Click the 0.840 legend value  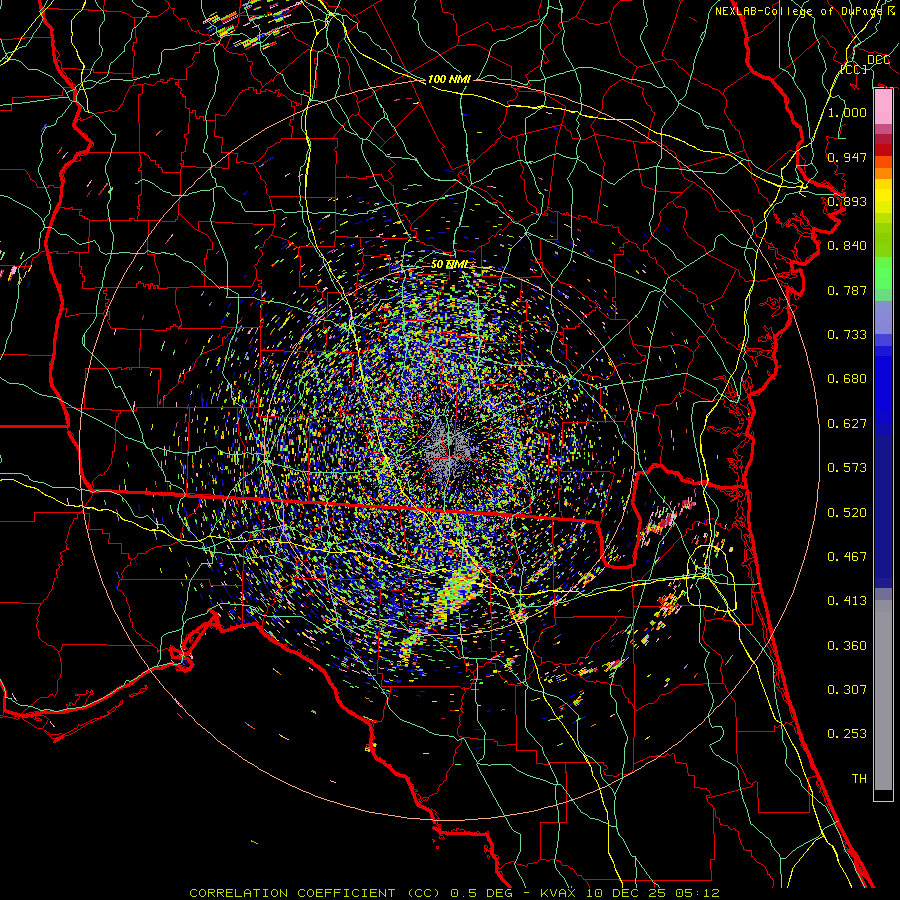(847, 246)
